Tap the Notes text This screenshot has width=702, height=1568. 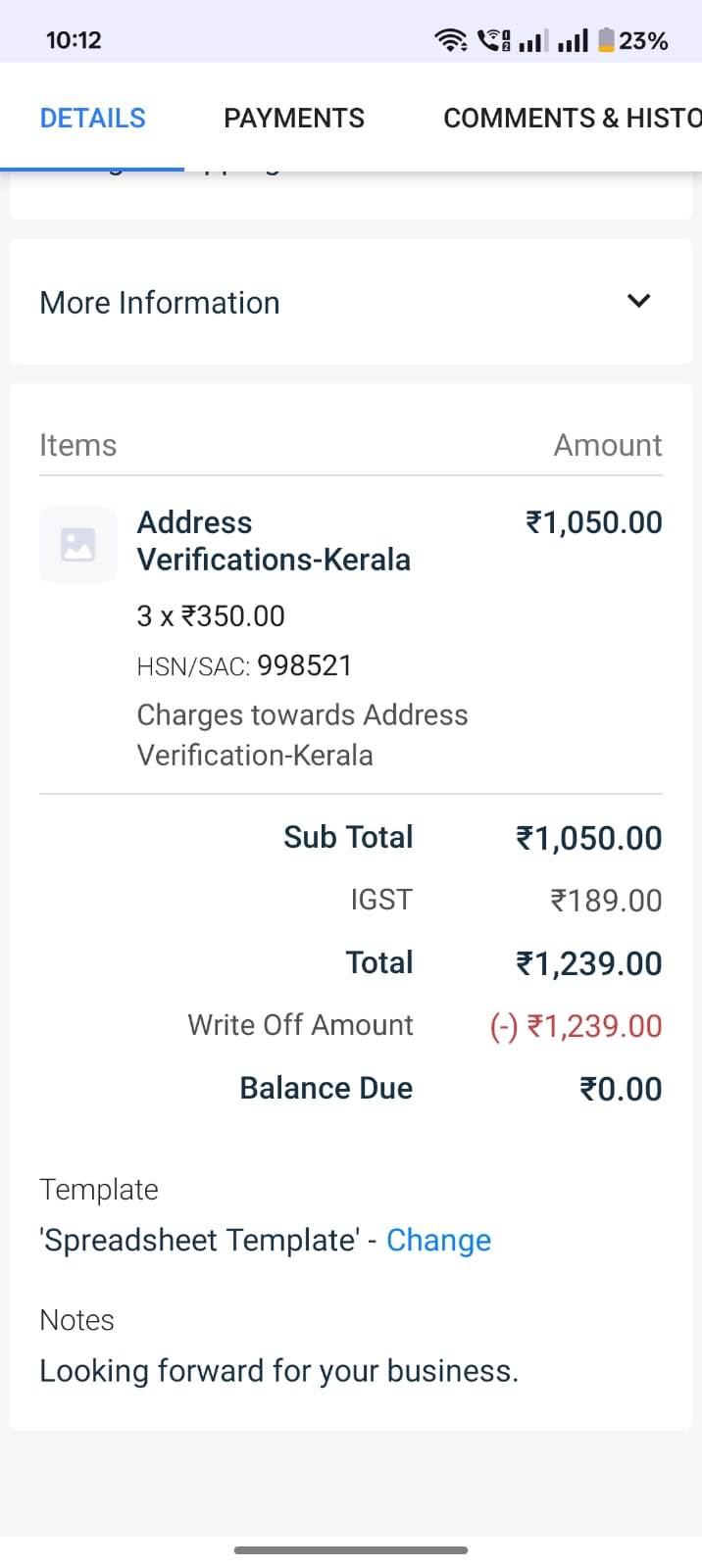click(278, 1370)
